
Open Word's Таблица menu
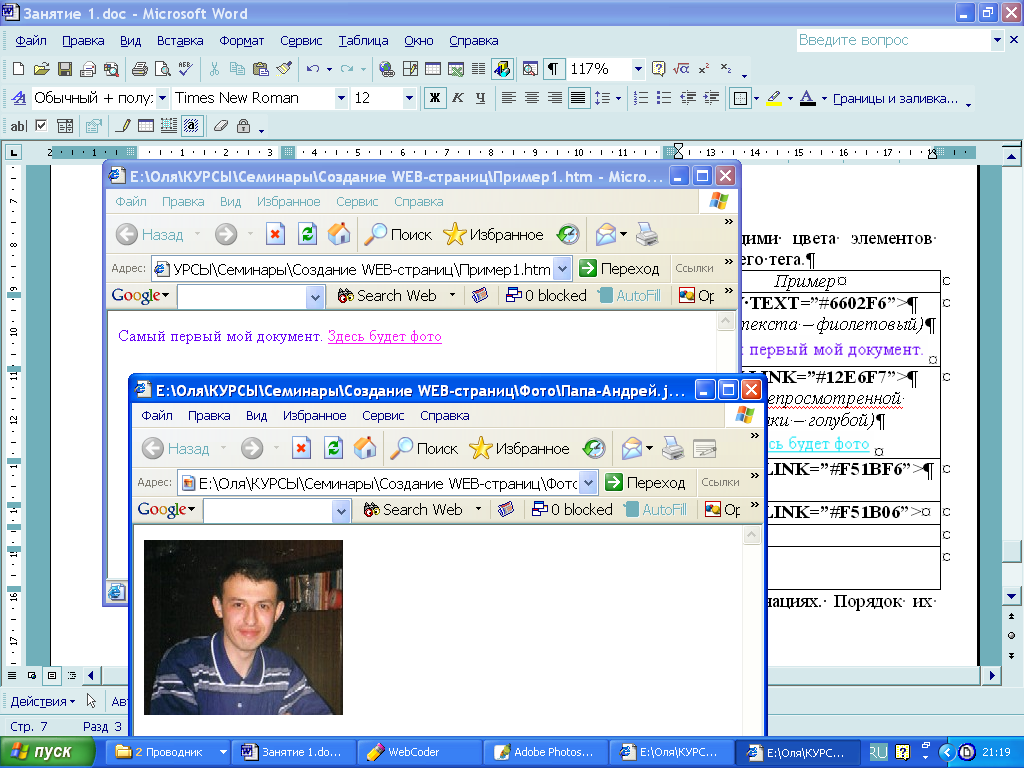pyautogui.click(x=363, y=40)
